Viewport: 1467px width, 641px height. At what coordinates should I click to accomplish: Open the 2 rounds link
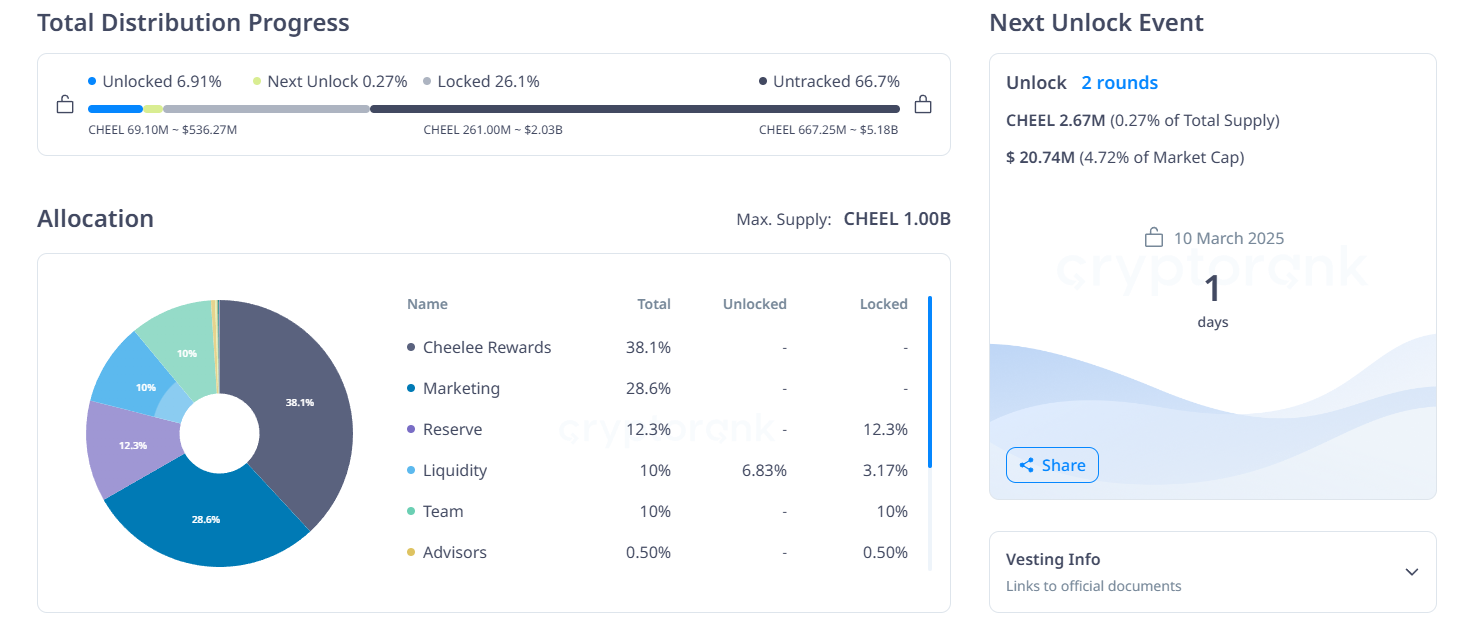pos(1119,83)
